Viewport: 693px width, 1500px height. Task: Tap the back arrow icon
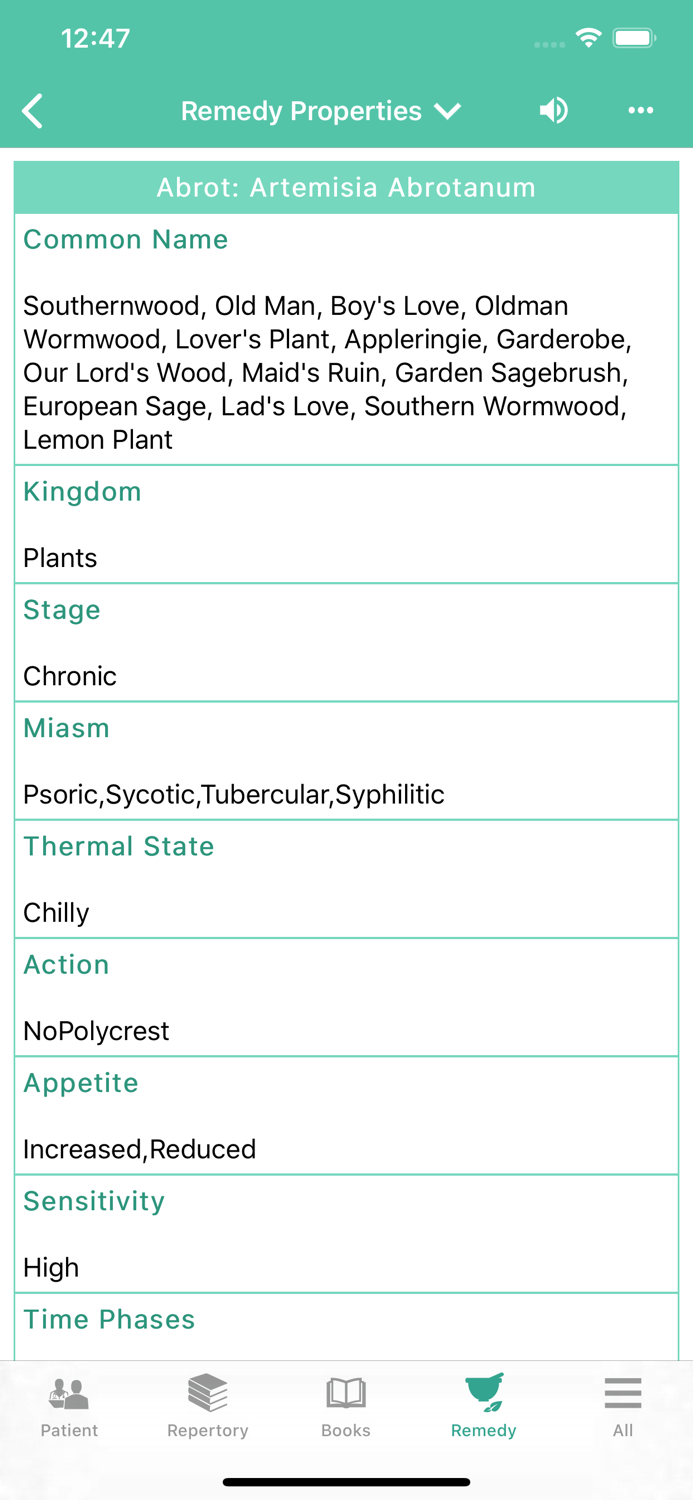tap(33, 111)
